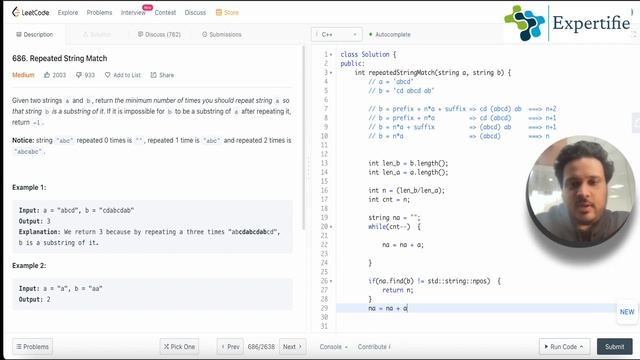The height and width of the screenshot is (360, 640).
Task: Click the Example 2 heading
Action: [x=29, y=266]
